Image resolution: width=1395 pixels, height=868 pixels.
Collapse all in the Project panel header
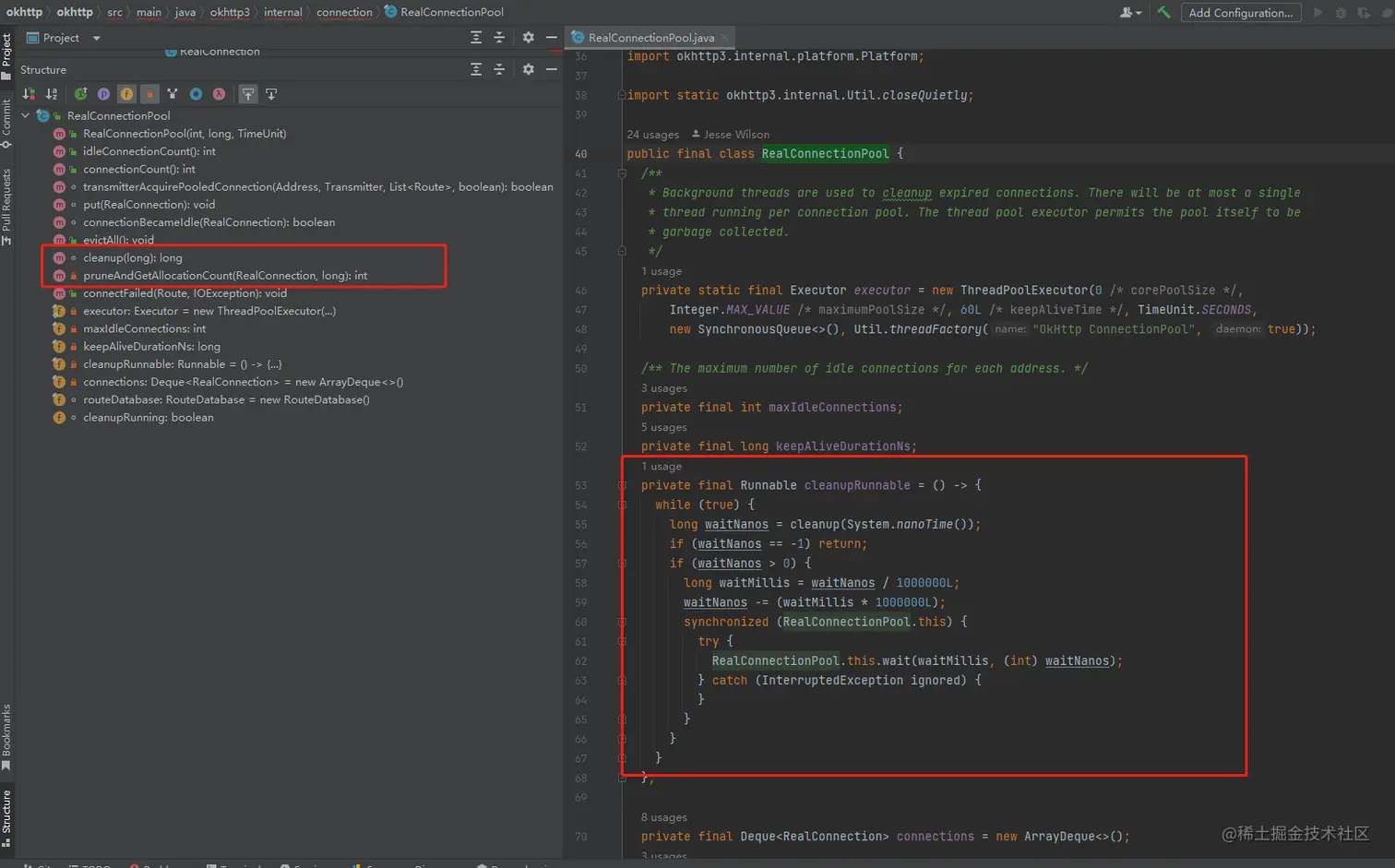tap(499, 38)
